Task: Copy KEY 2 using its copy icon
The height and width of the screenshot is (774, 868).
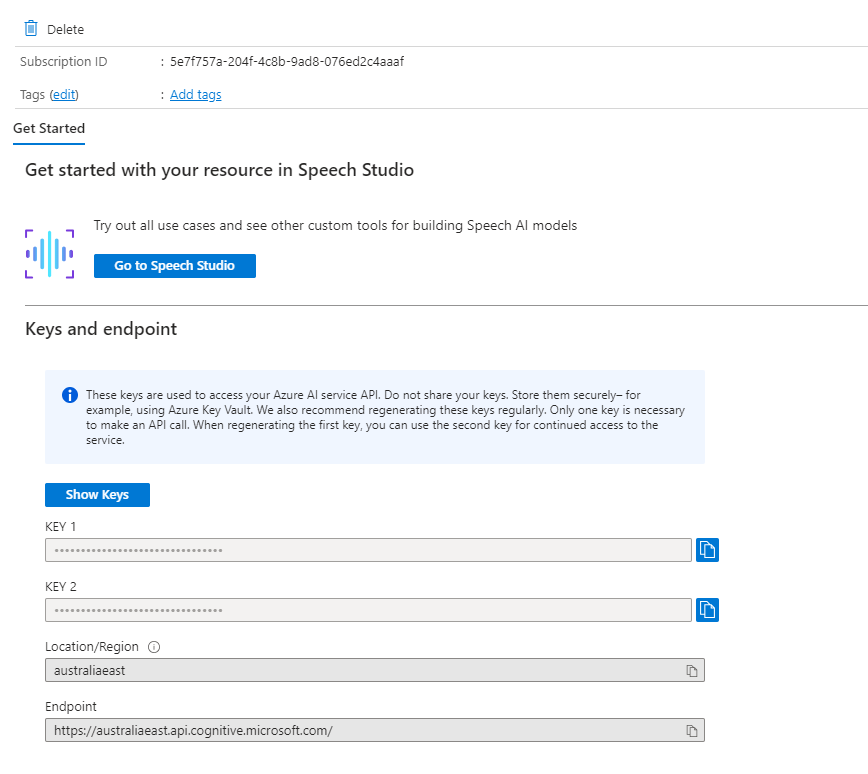Action: (x=707, y=609)
